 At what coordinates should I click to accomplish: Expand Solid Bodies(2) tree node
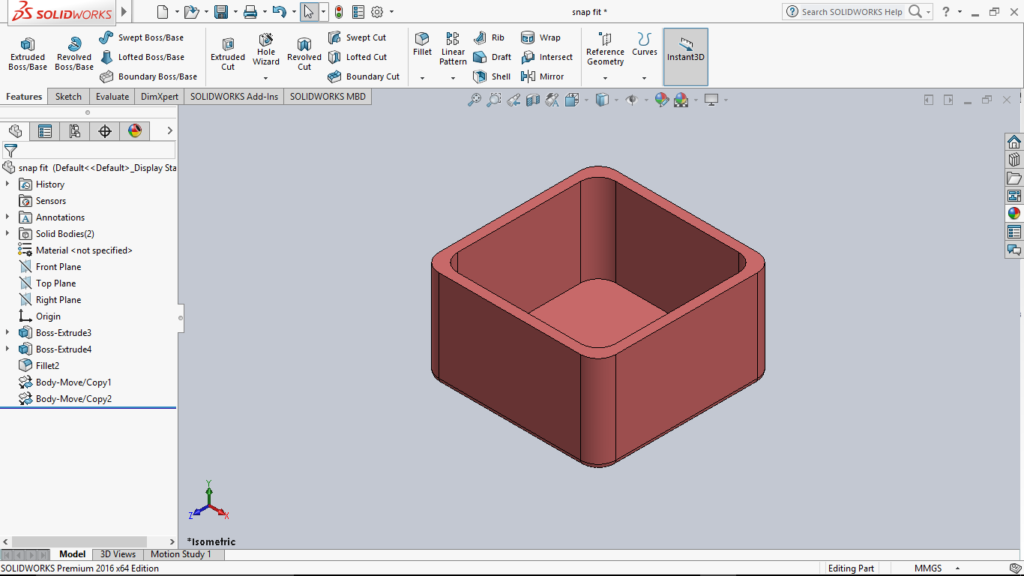(x=8, y=233)
